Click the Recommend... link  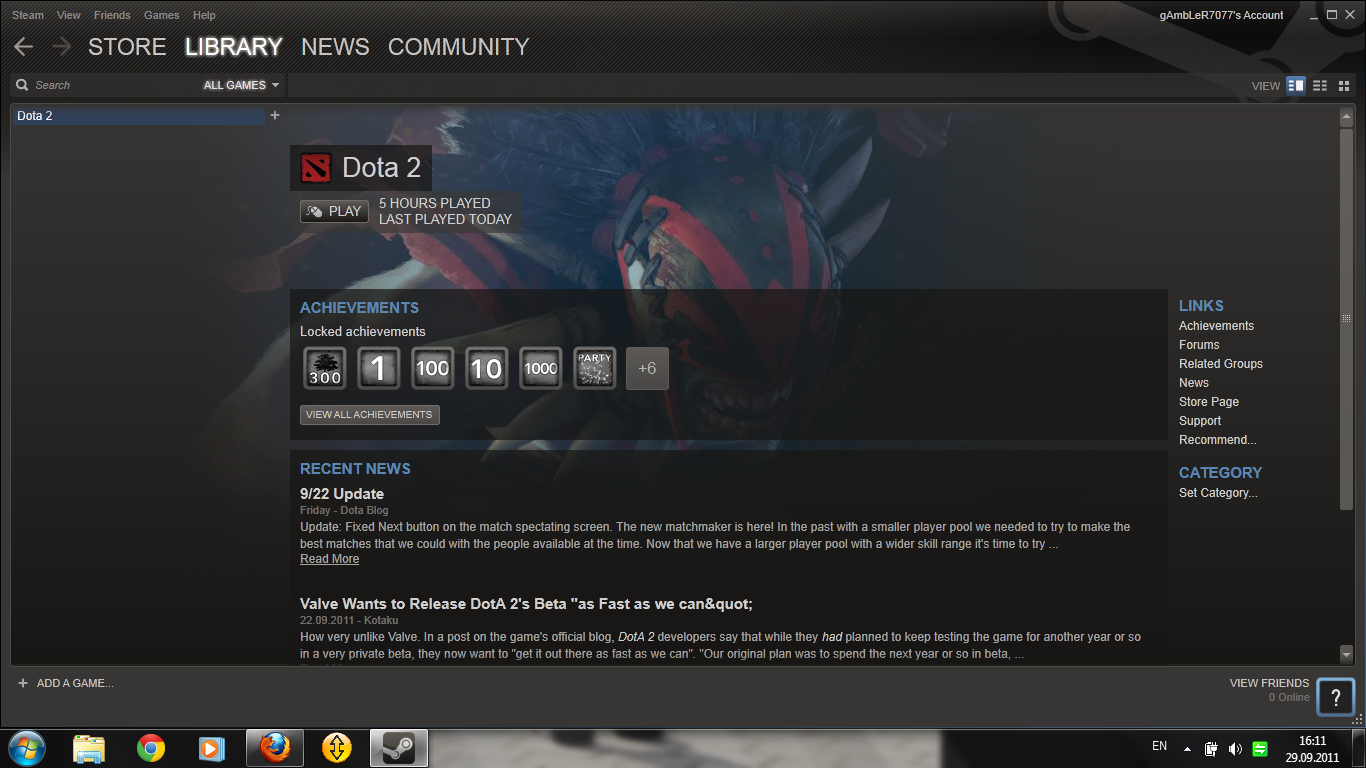[x=1218, y=440]
